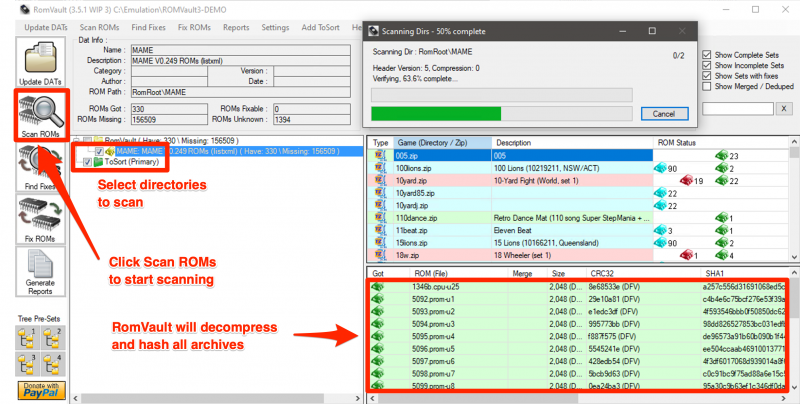Screen dimensions: 800x404
Task: Apply Tree Pre-Set 1
Action: (27, 339)
